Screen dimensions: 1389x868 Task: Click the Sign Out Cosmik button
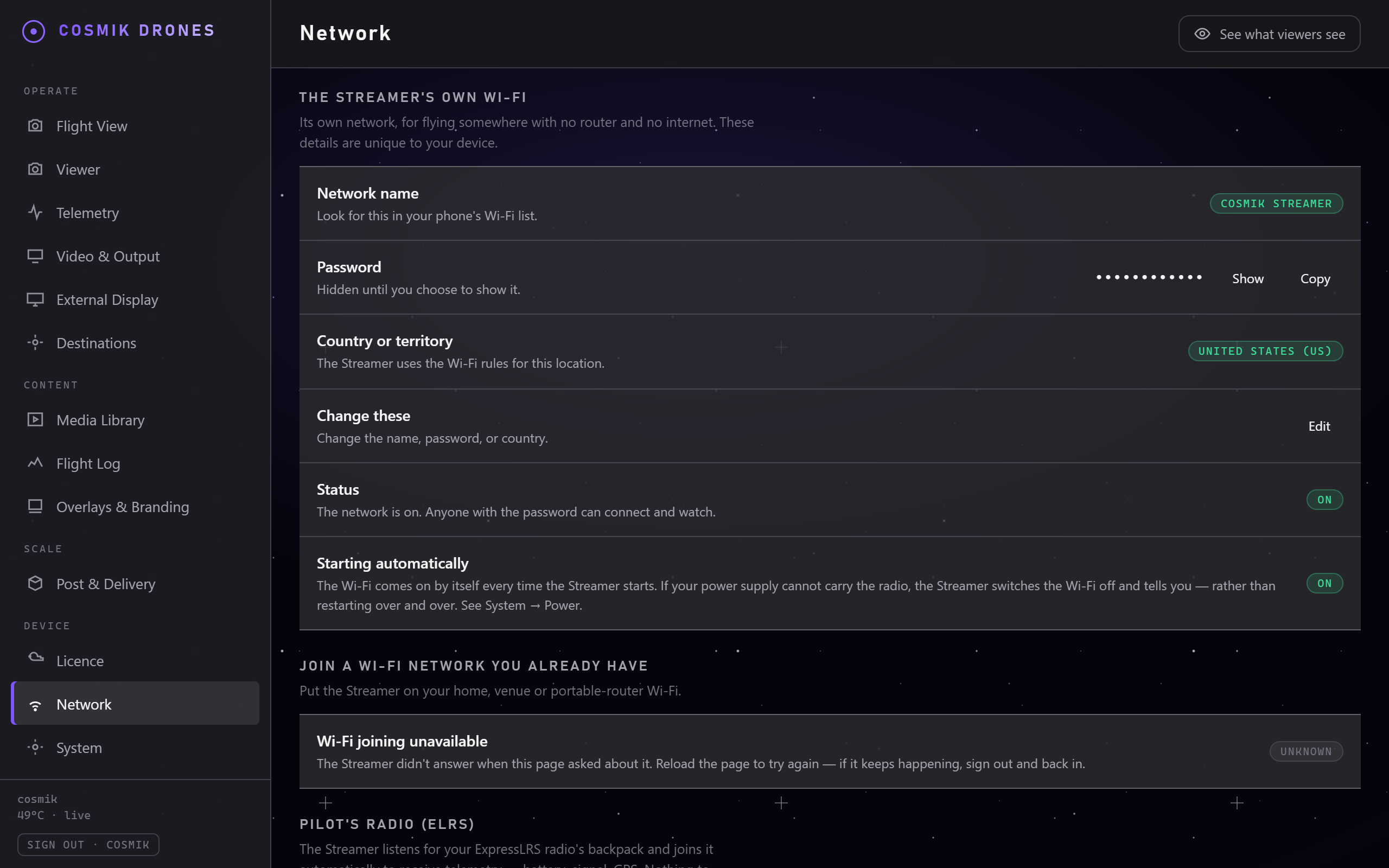88,845
